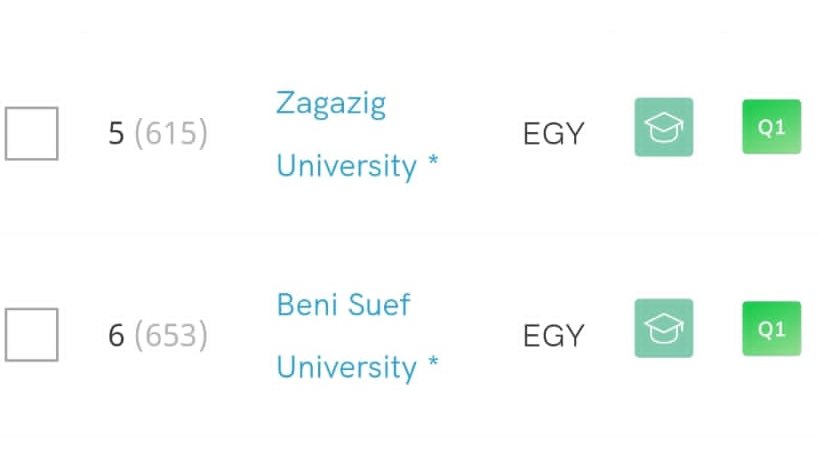Click the graduation cap icon for Zagazig University

coord(663,127)
